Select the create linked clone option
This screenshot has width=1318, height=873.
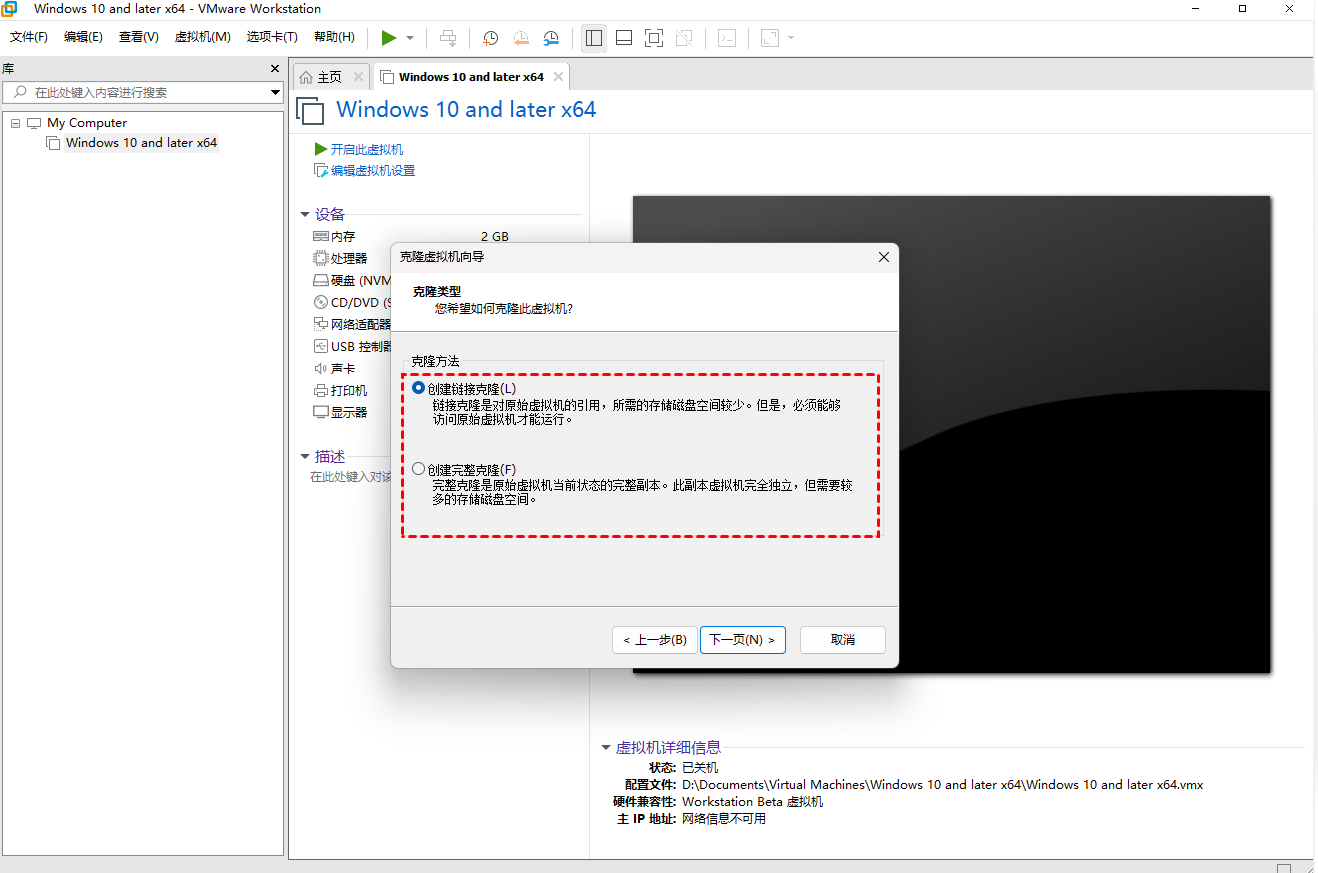[x=418, y=388]
